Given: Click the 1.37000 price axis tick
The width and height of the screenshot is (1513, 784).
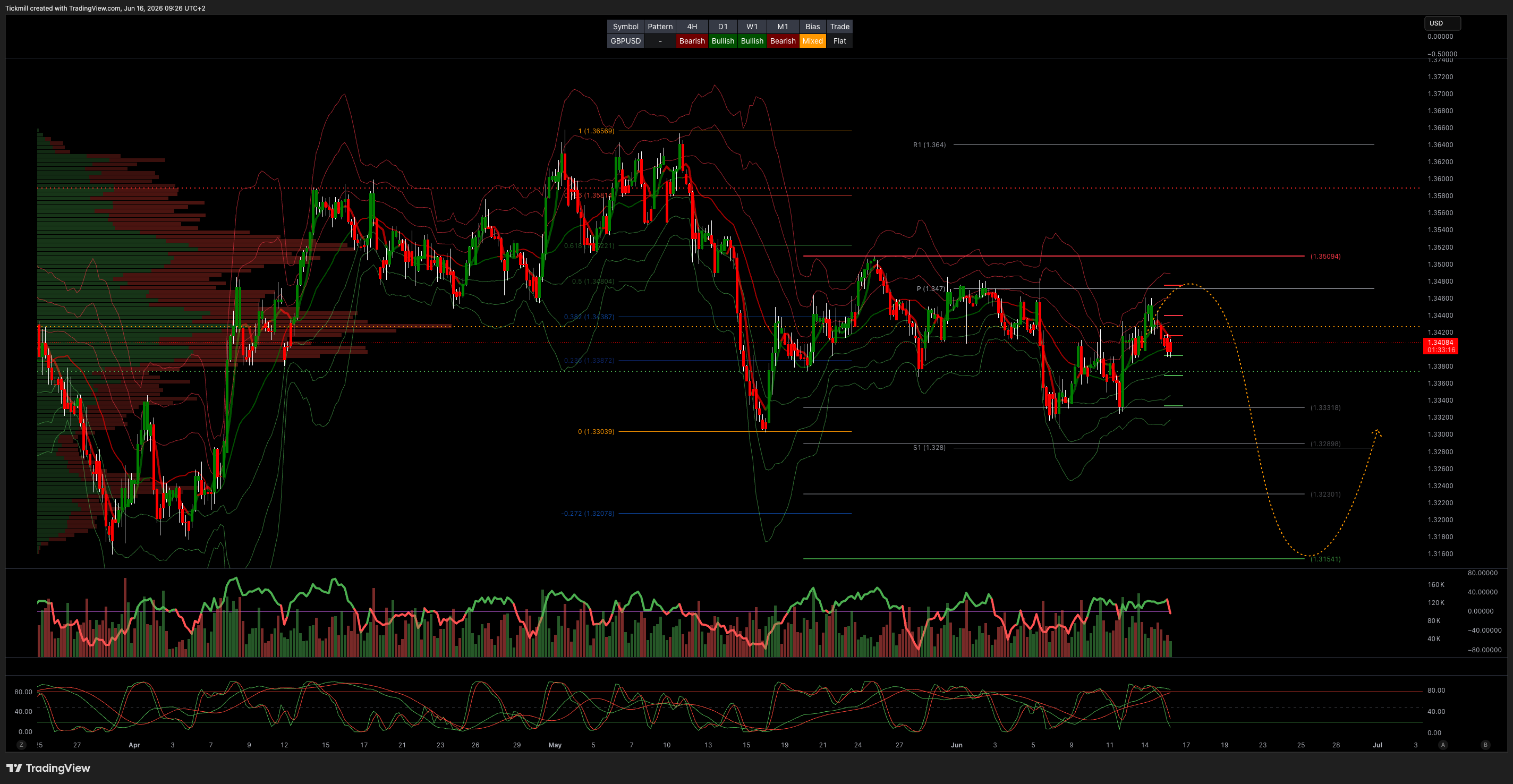Looking at the screenshot, I should (x=1440, y=94).
